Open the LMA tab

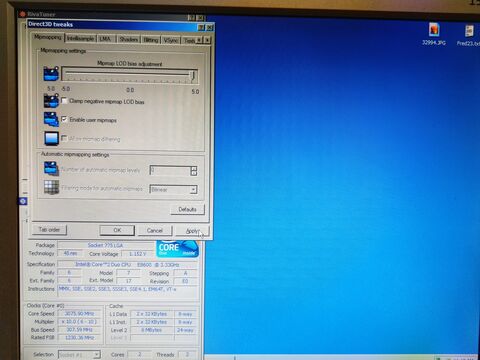(105, 39)
